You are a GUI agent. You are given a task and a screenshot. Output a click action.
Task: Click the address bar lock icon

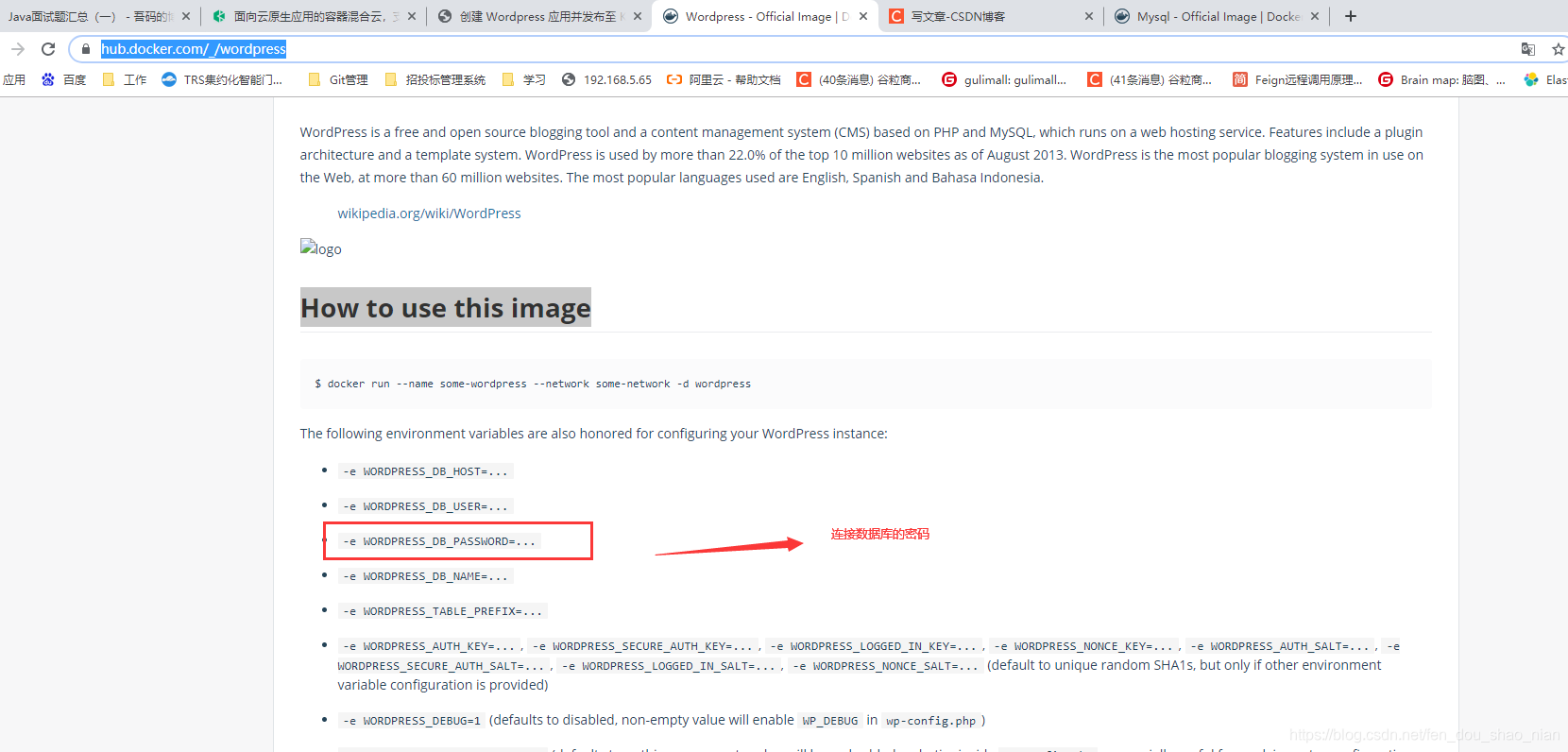click(x=86, y=49)
